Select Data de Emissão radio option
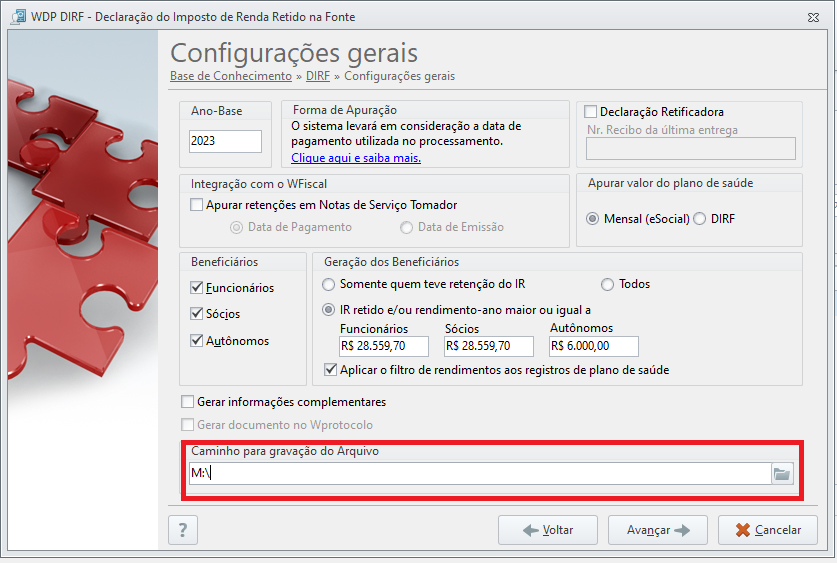The height and width of the screenshot is (563, 837). pyautogui.click(x=407, y=227)
